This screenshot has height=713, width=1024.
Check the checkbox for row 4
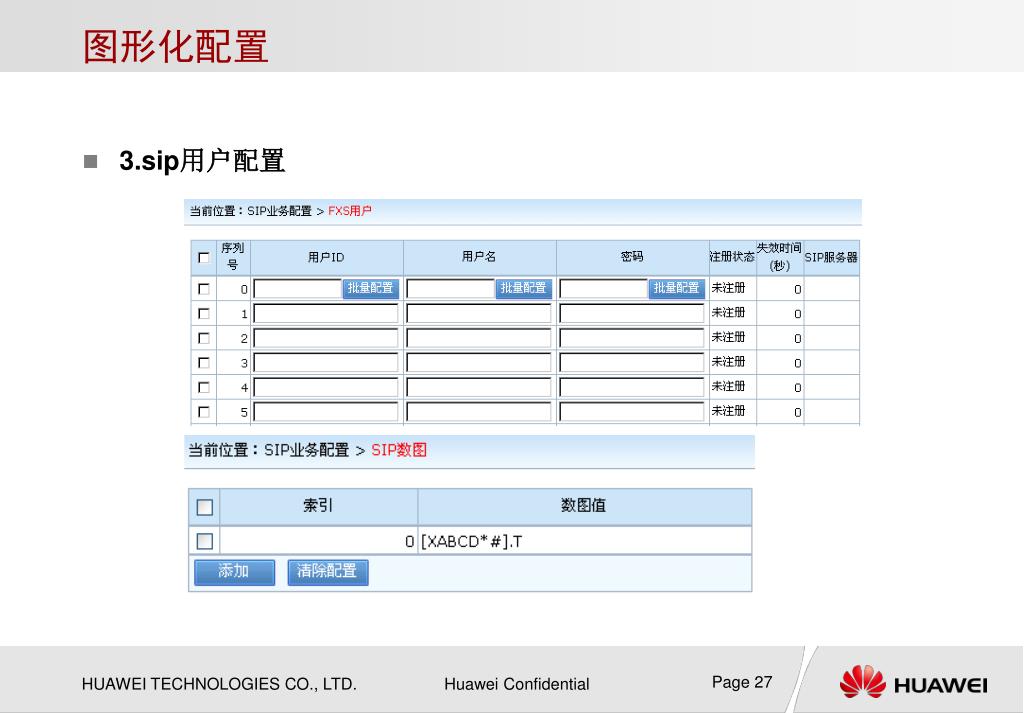tap(204, 387)
